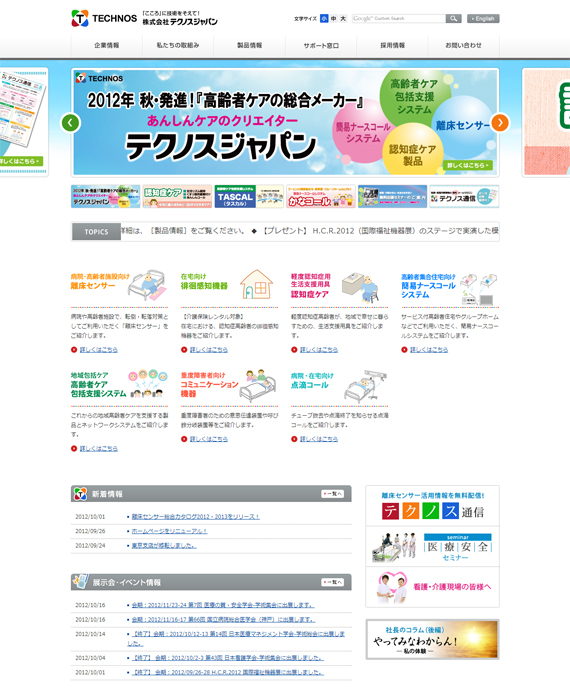Open 詳しくはこちら link under コミュニケーション機器

tap(209, 439)
